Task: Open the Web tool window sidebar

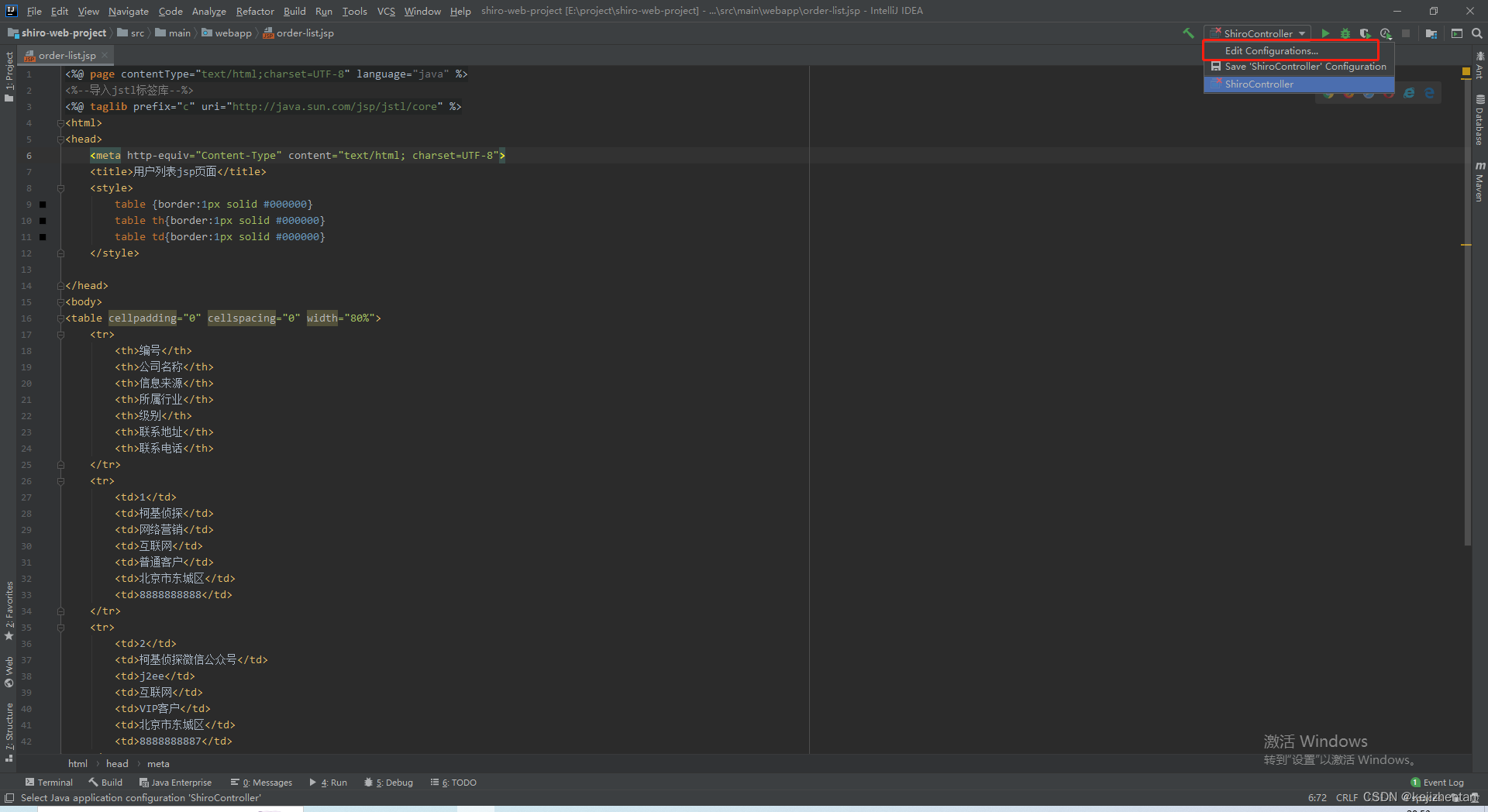Action: coord(9,673)
